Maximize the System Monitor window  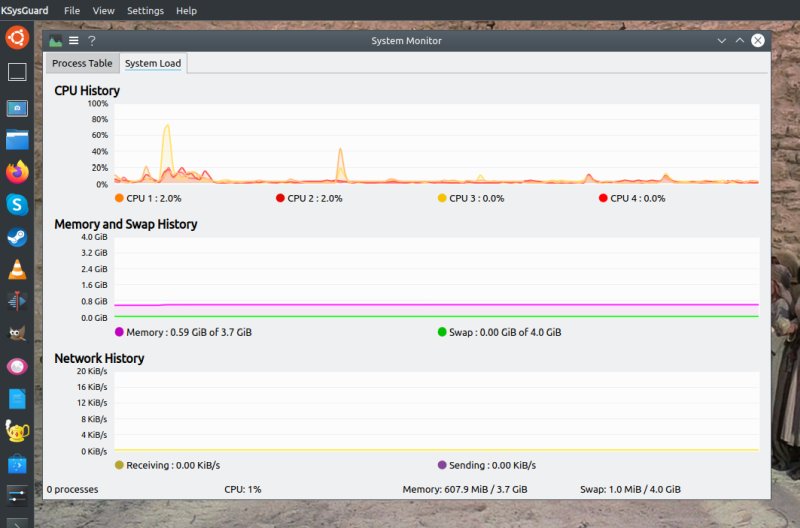click(739, 40)
